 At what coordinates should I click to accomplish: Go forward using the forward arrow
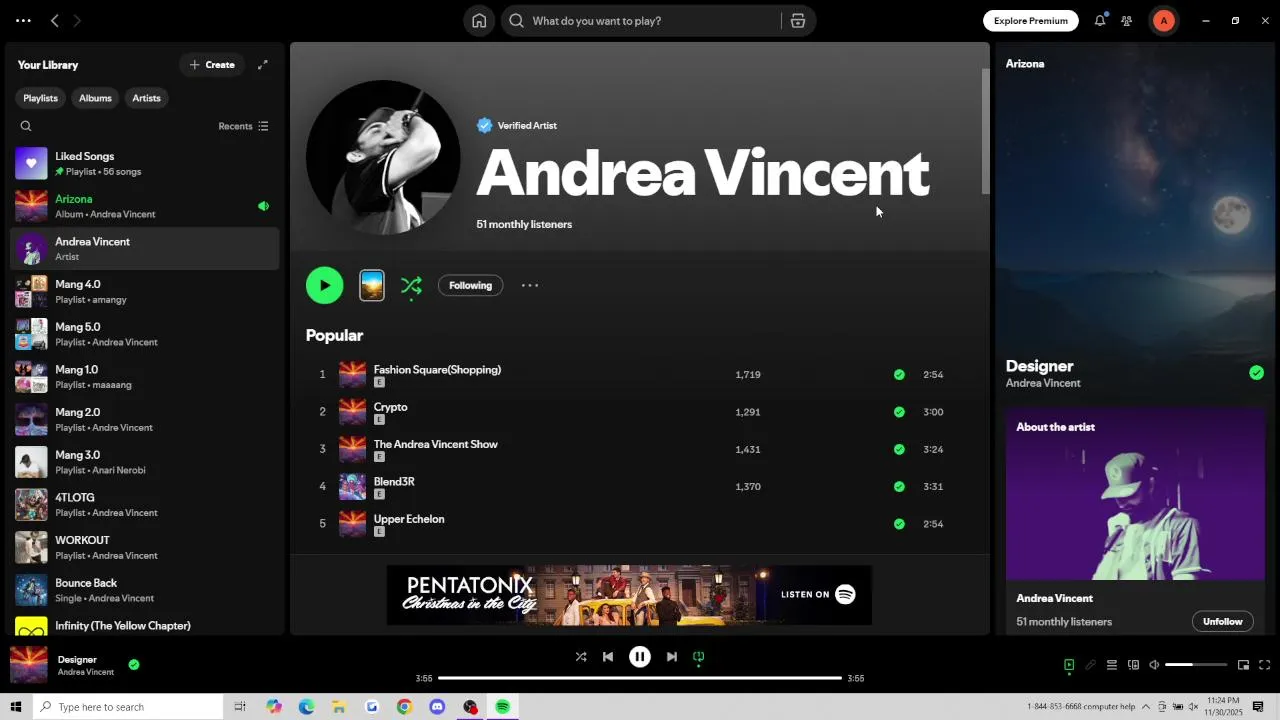[77, 21]
